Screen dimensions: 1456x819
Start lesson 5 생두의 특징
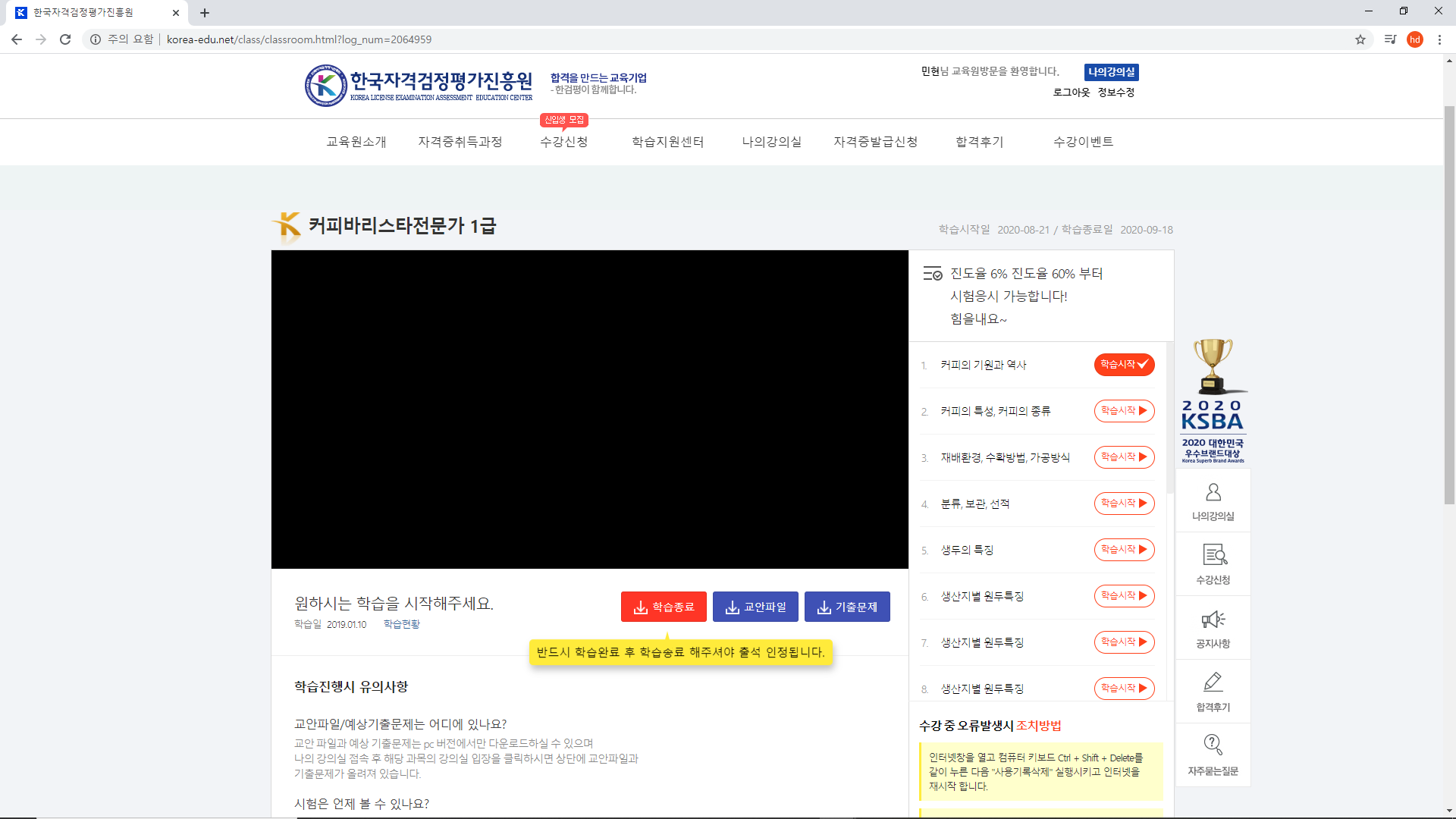pyautogui.click(x=1124, y=550)
